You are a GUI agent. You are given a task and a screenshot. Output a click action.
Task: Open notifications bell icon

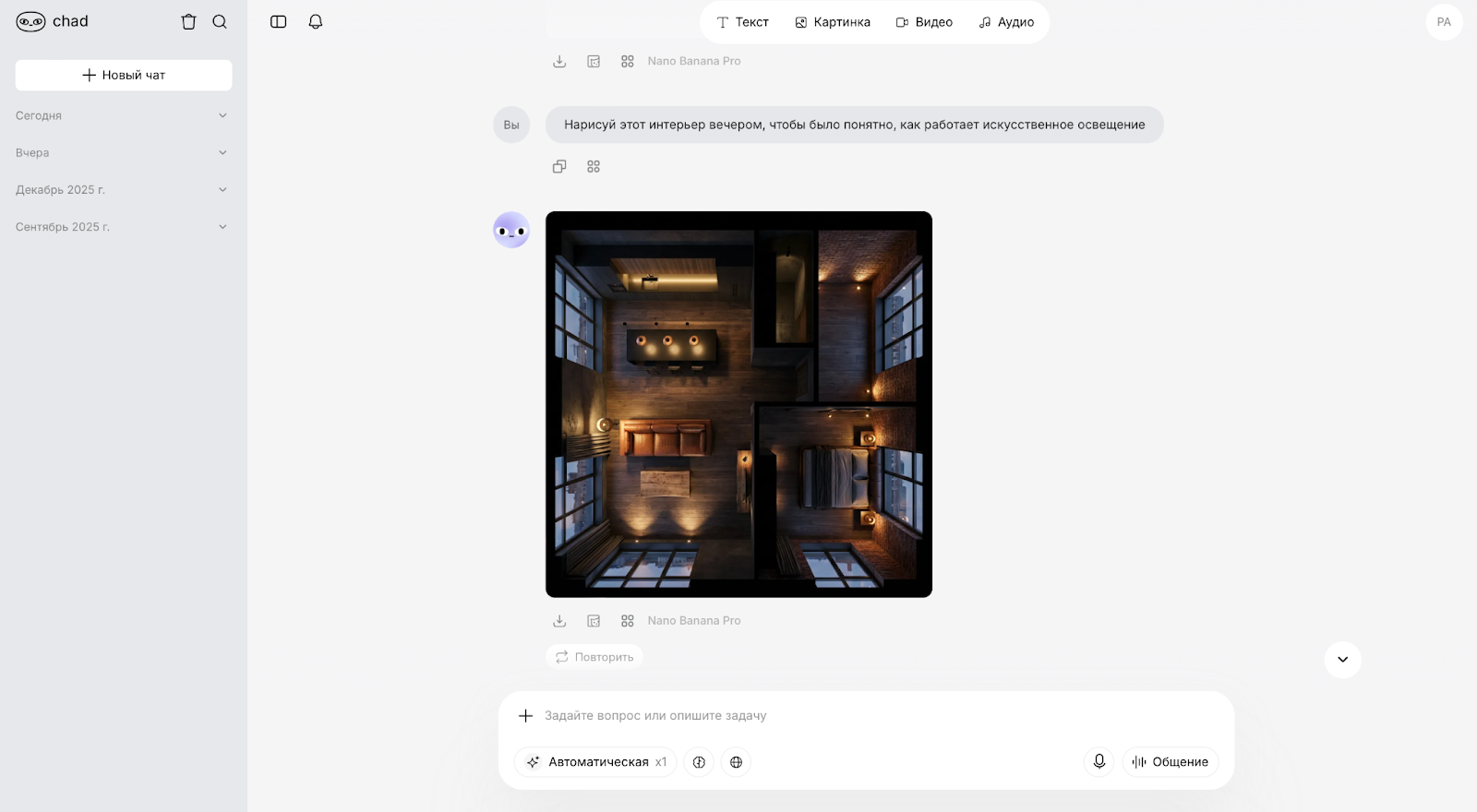click(x=316, y=22)
